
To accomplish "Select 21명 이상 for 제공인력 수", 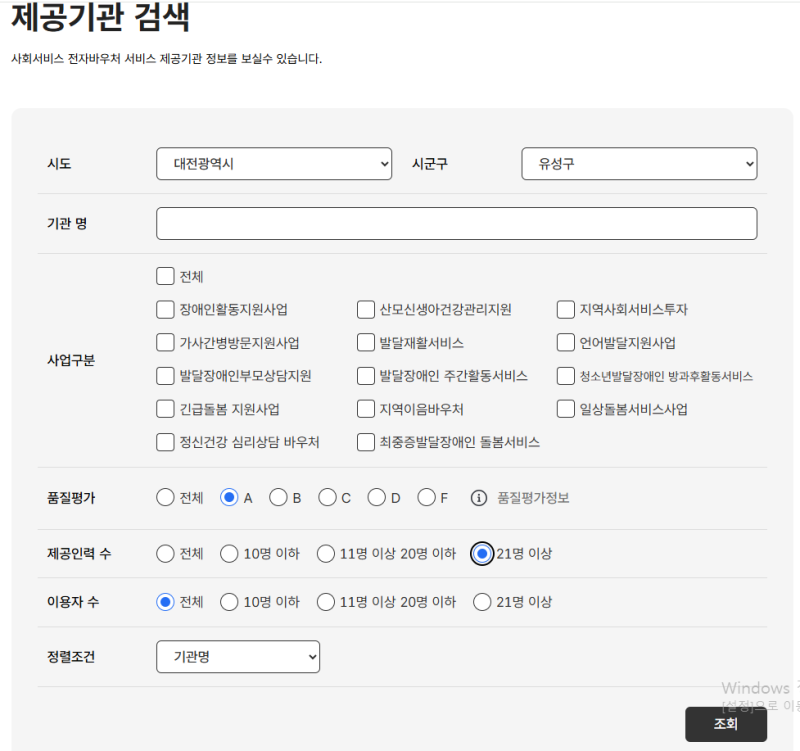I will (482, 554).
